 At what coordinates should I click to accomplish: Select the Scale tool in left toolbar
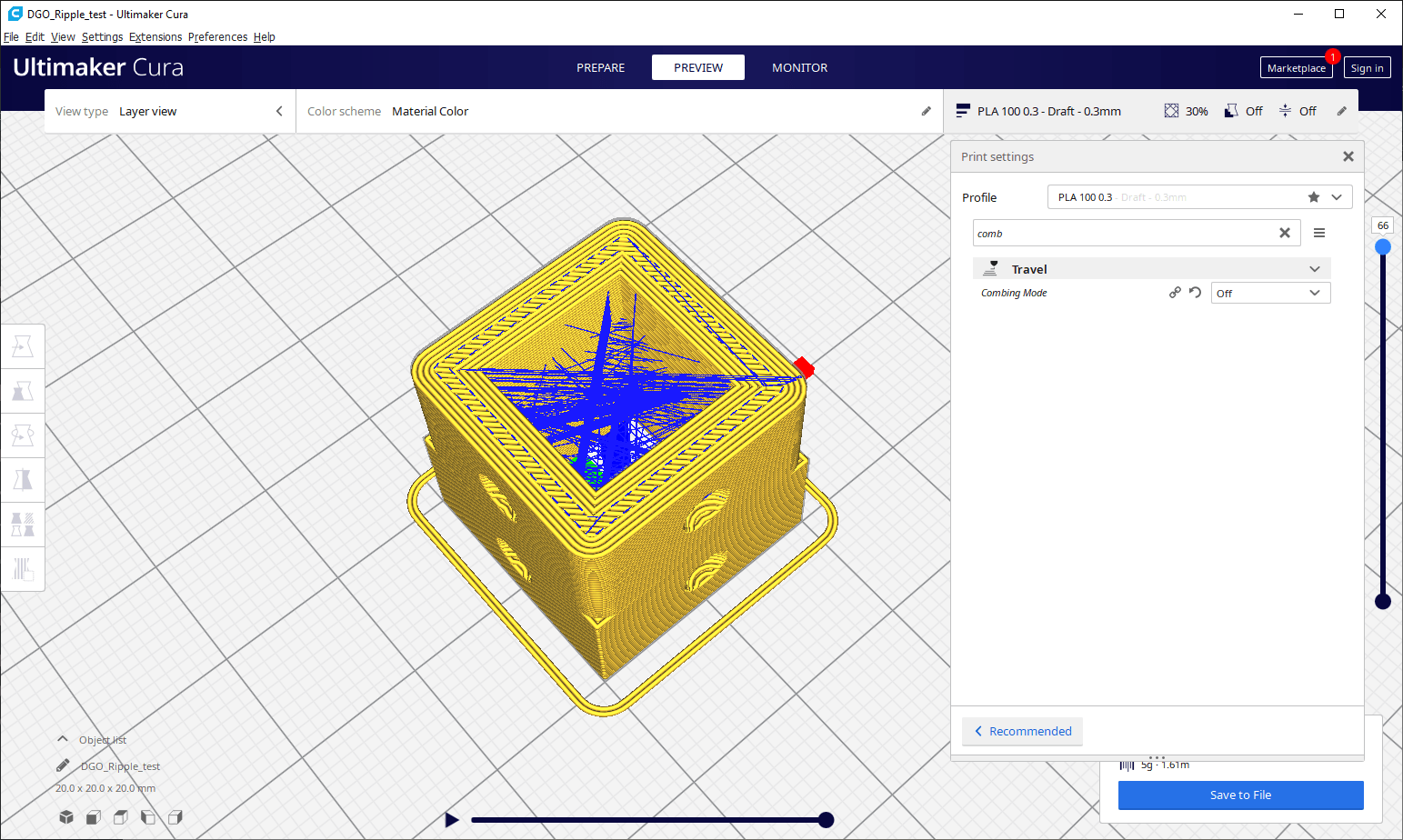(x=23, y=391)
